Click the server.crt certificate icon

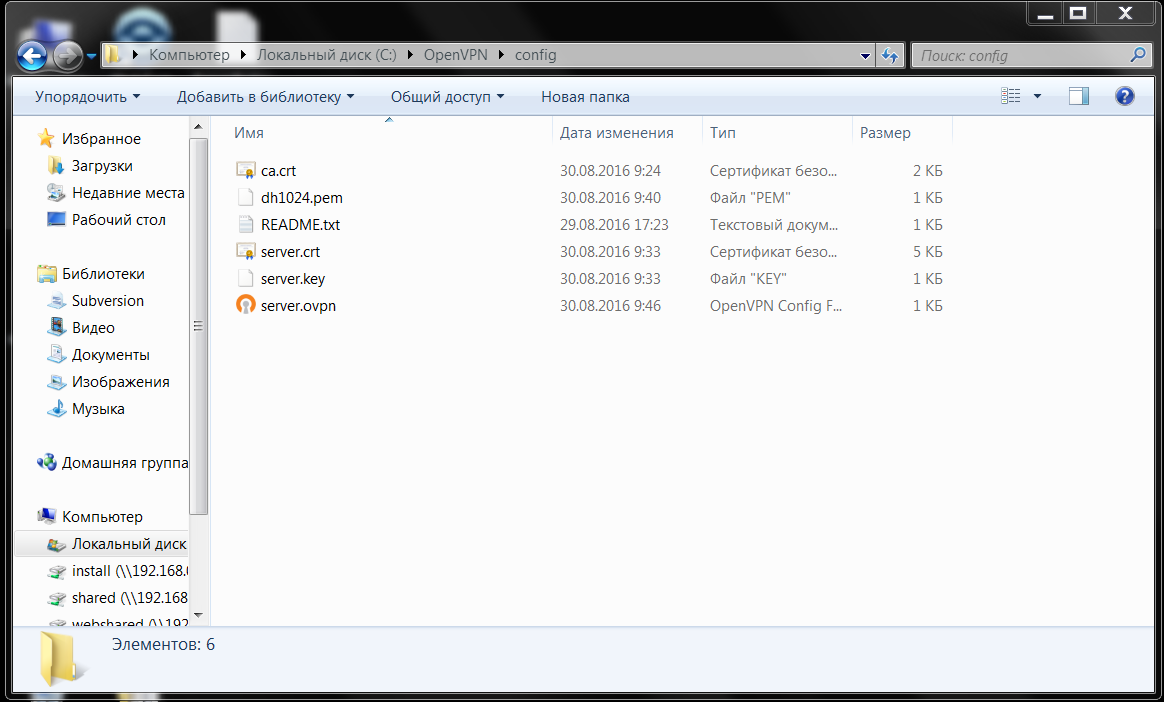click(x=246, y=252)
